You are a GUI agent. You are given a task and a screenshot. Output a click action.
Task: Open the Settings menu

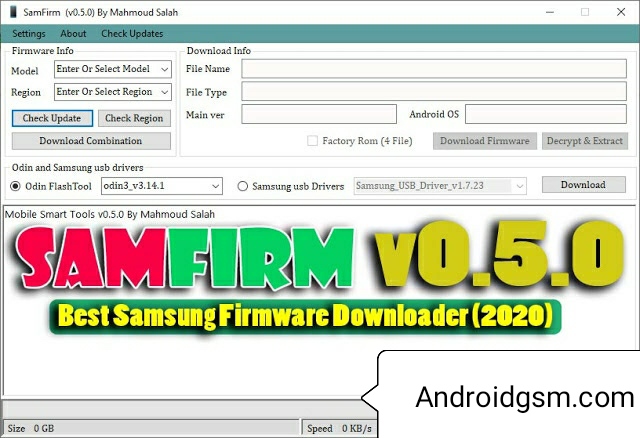point(29,33)
